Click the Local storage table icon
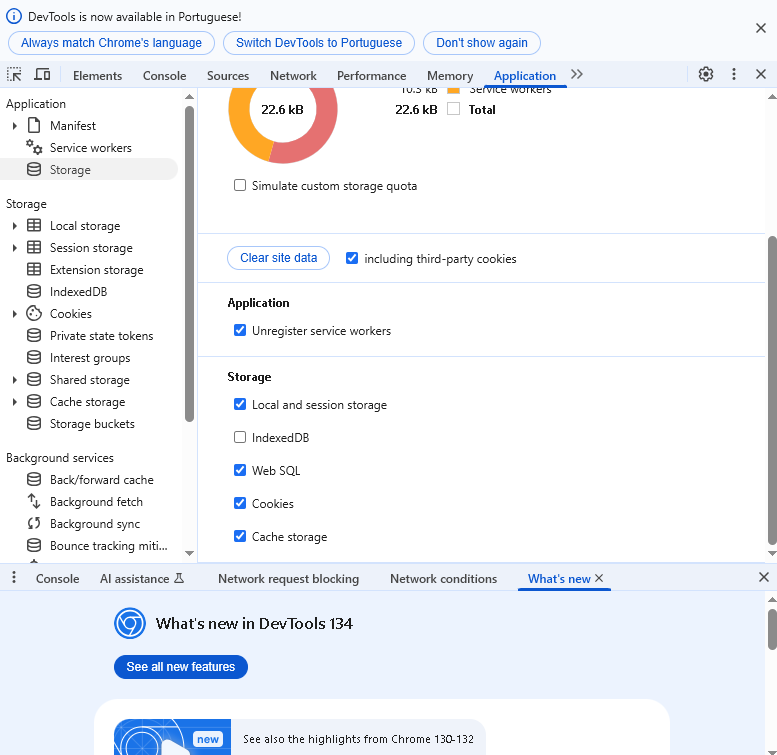Viewport: 777px width, 755px height. pyautogui.click(x=34, y=225)
